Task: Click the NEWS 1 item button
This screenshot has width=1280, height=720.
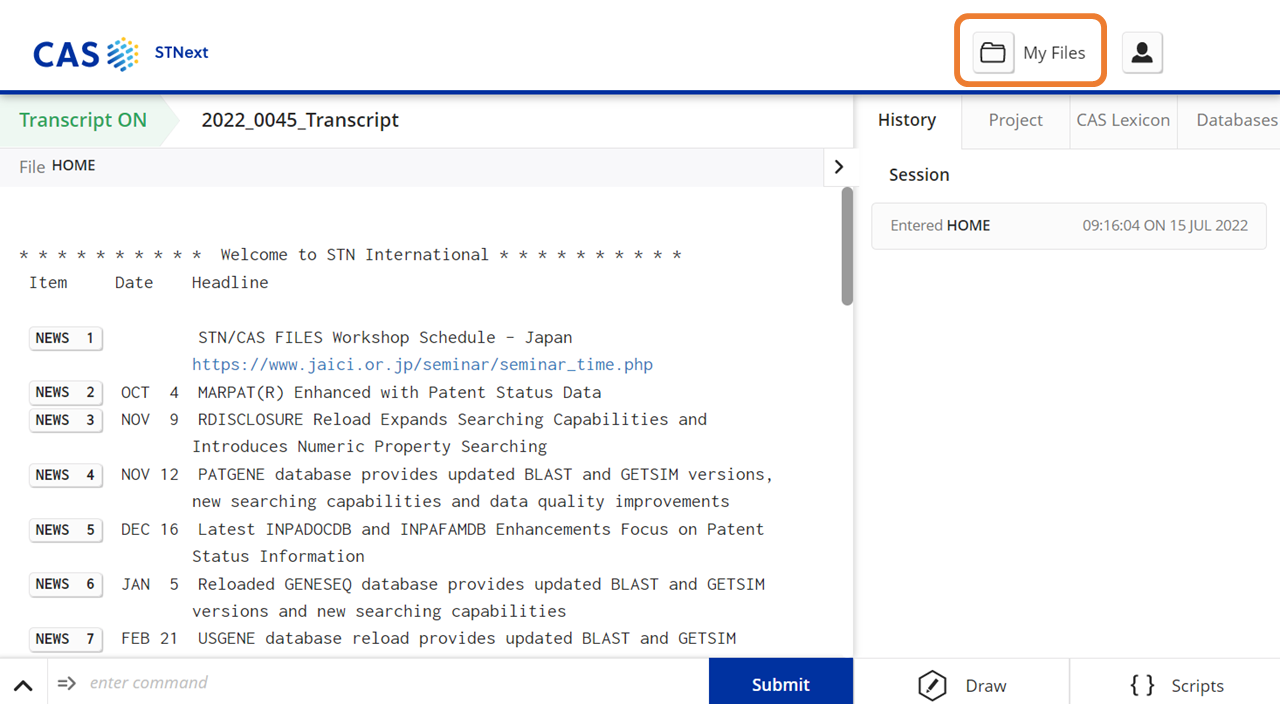Action: [66, 338]
